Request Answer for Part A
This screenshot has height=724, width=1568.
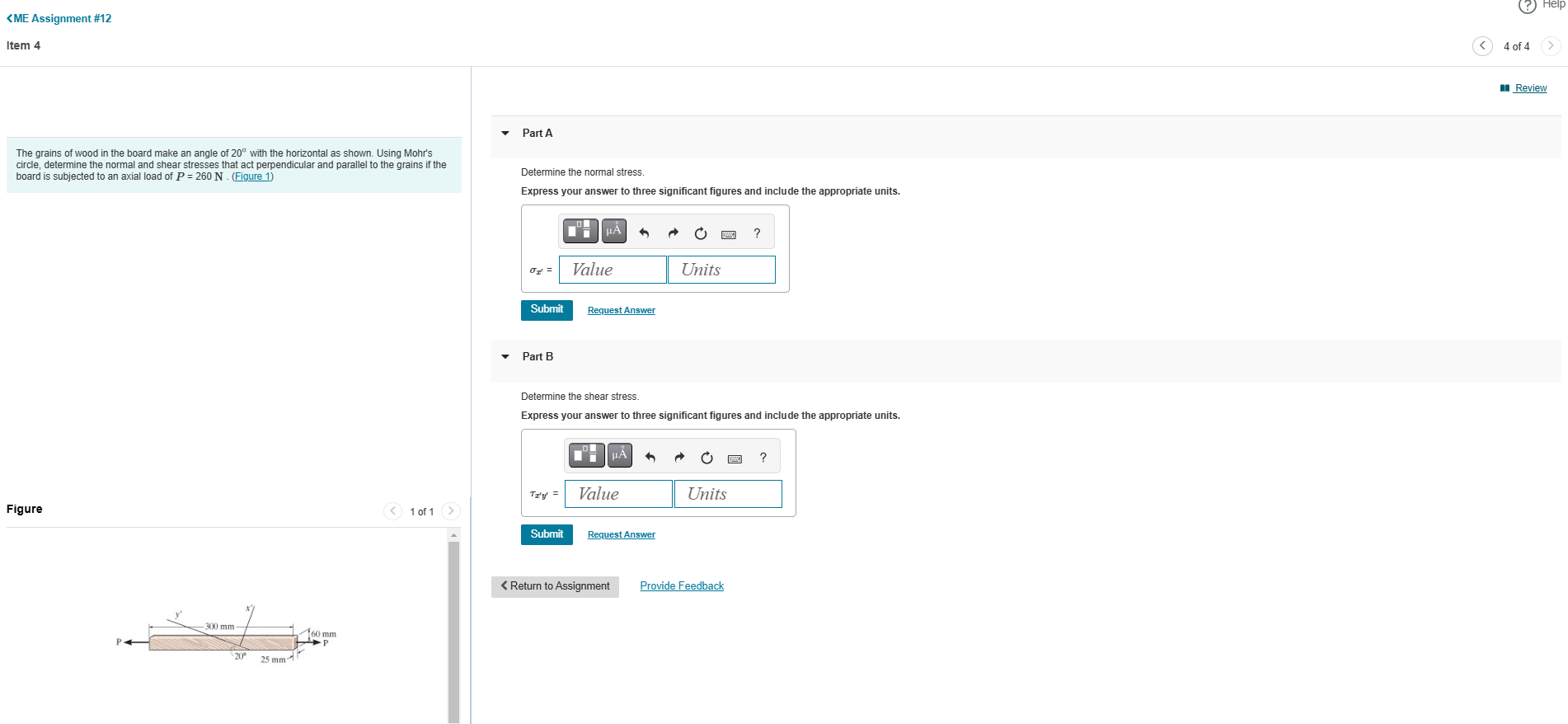click(x=622, y=311)
